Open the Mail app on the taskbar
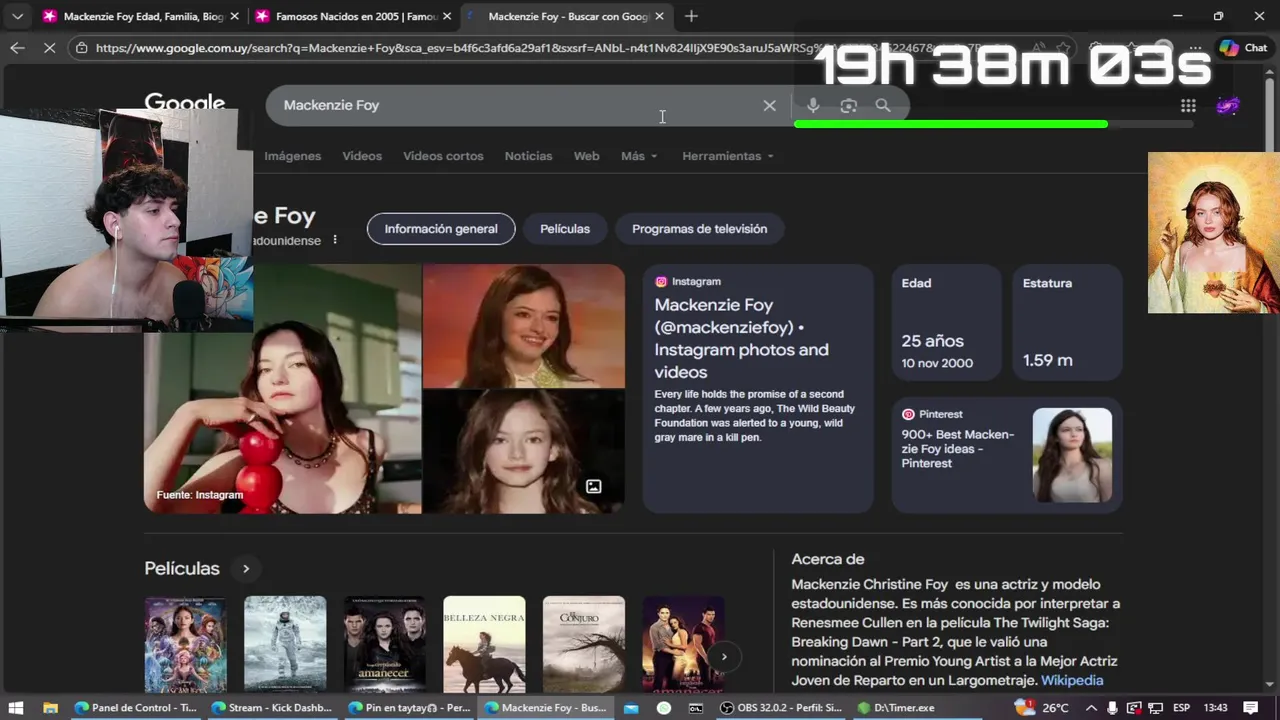Image resolution: width=1280 pixels, height=720 pixels. 630,708
